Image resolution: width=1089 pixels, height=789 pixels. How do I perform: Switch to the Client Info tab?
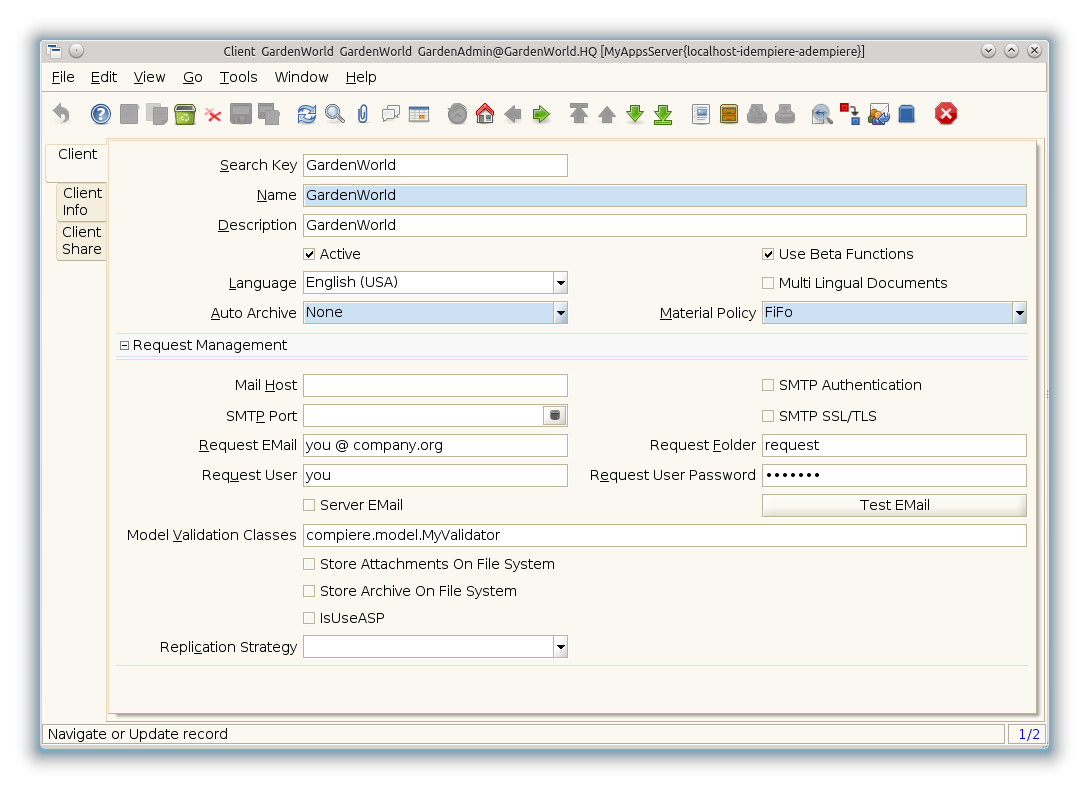[82, 201]
